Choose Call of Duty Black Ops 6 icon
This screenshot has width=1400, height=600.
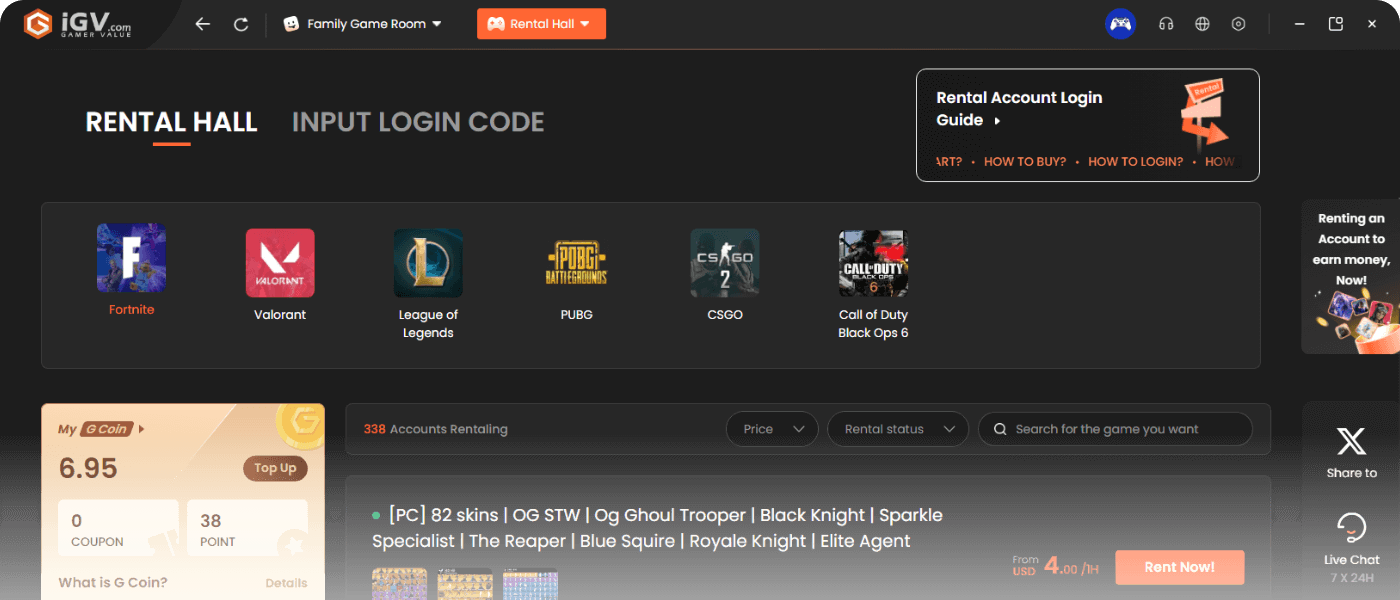[873, 263]
